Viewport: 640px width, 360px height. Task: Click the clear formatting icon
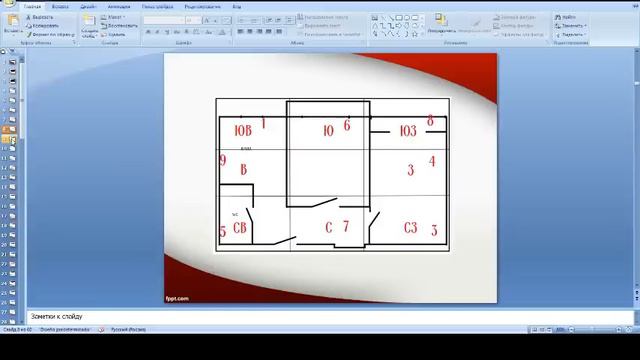(227, 20)
